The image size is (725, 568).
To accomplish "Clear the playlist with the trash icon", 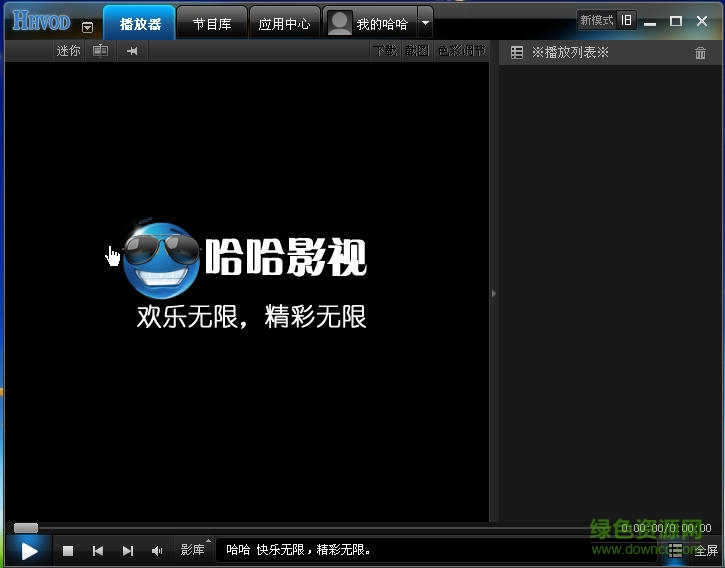I will (700, 53).
